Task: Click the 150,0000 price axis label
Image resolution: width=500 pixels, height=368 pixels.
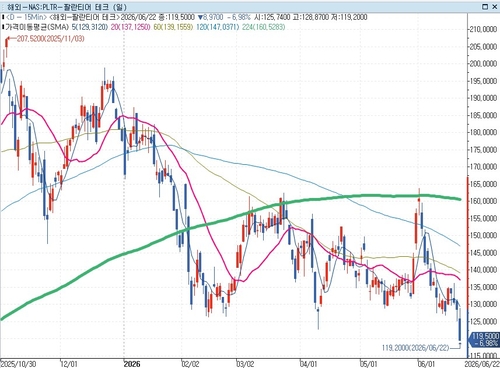Action: click(x=483, y=235)
